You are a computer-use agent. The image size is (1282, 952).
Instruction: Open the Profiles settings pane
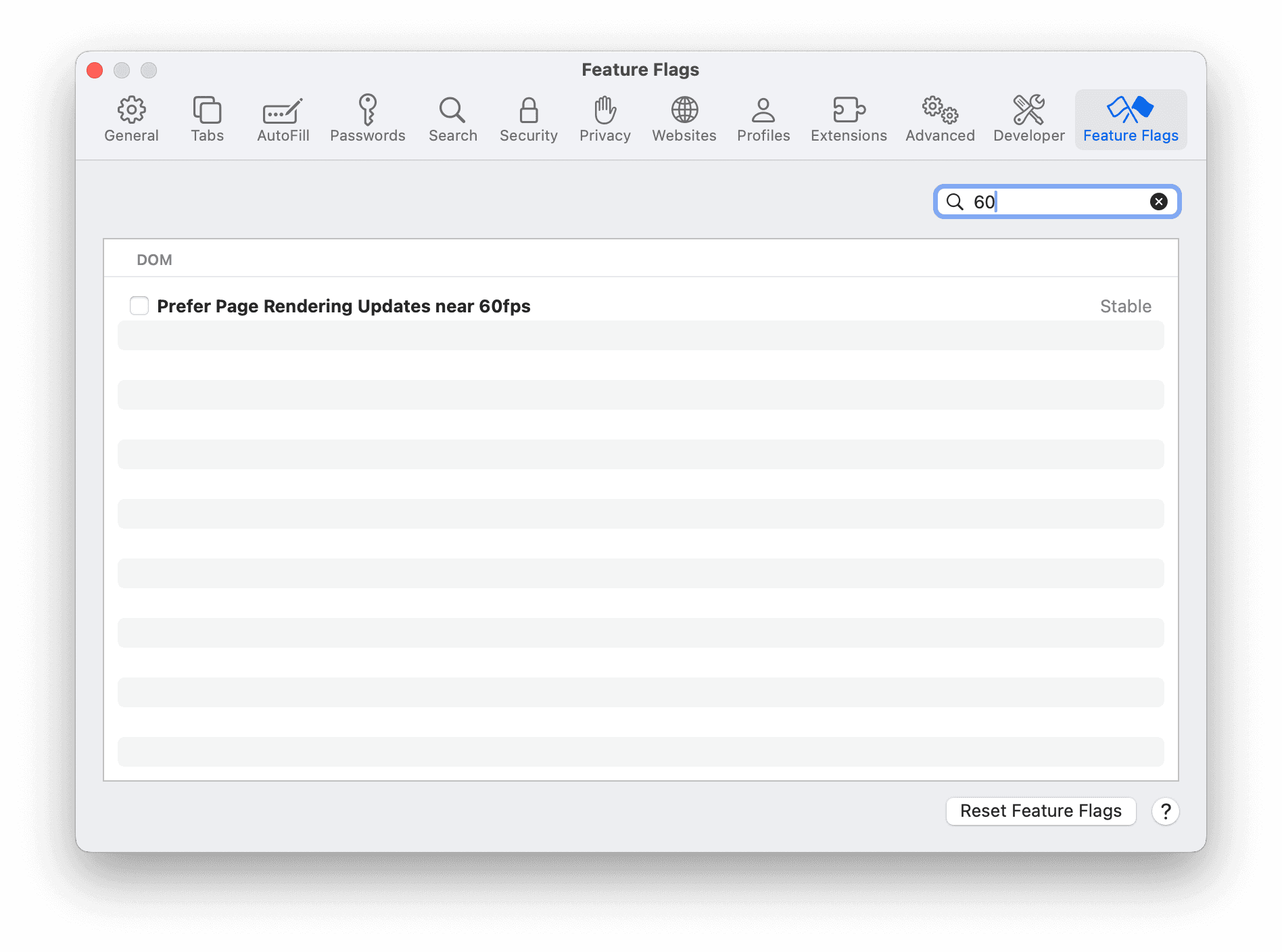pyautogui.click(x=763, y=119)
